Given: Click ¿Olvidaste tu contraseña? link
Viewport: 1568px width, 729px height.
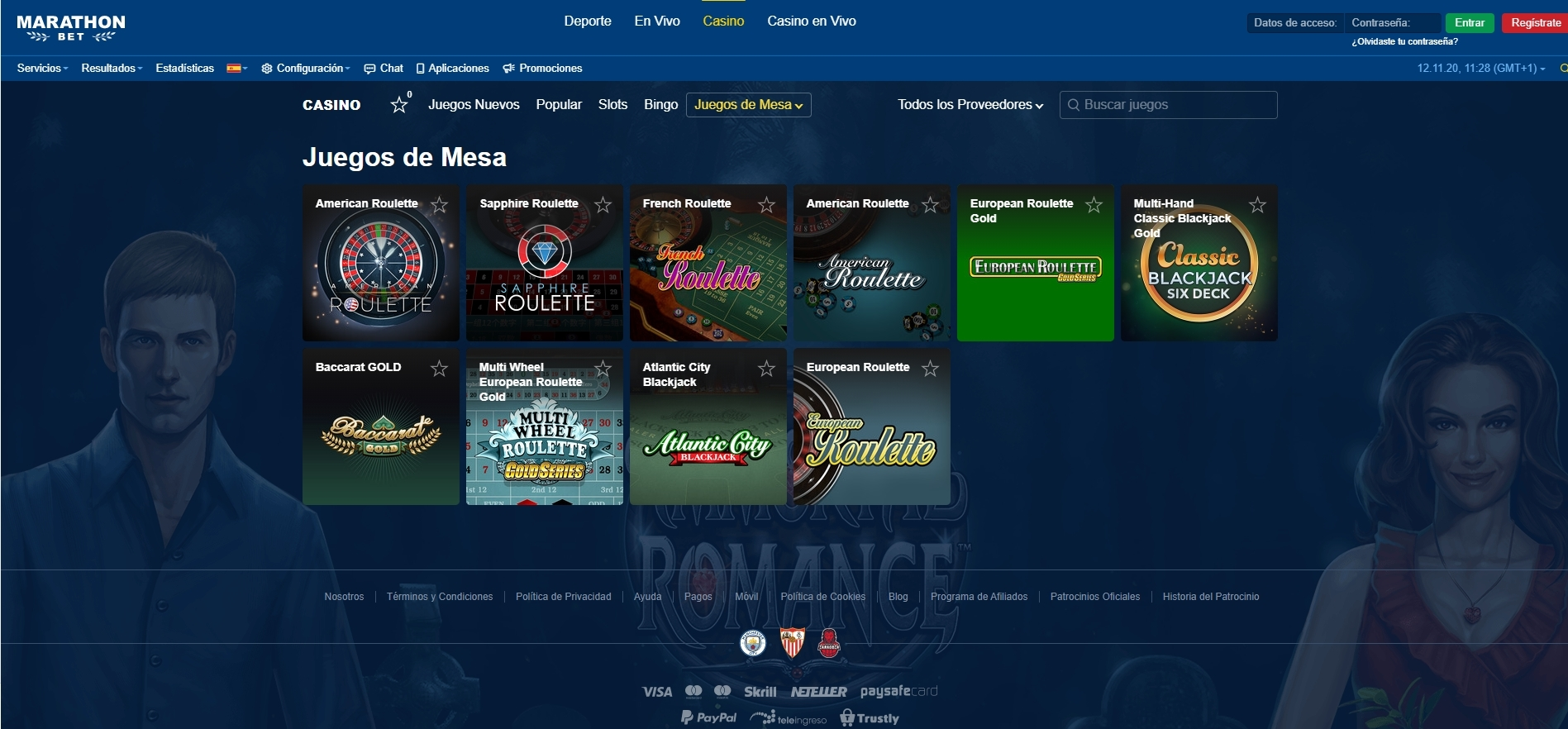Looking at the screenshot, I should 1404,41.
